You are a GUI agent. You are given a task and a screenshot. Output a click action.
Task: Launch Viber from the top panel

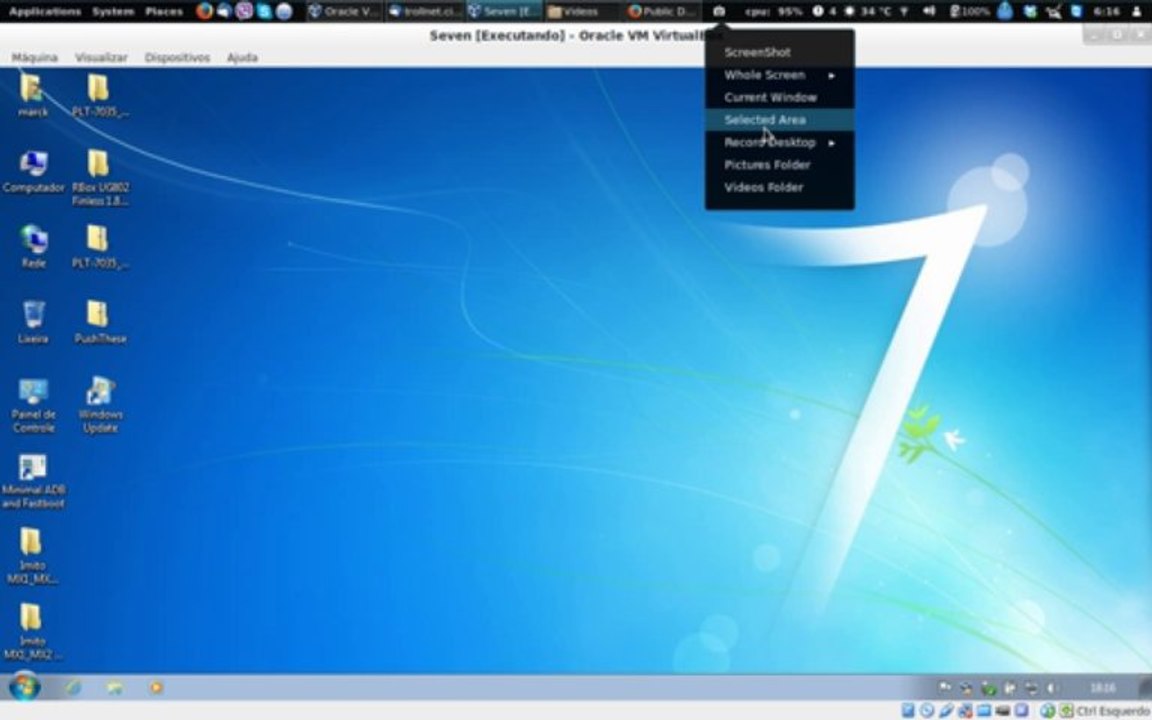(x=245, y=11)
